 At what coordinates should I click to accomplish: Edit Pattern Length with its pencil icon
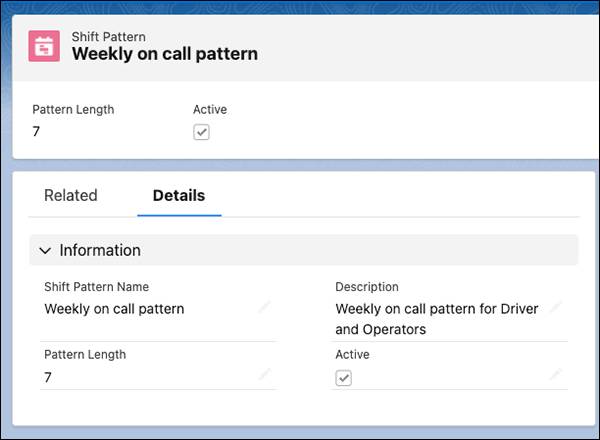[x=264, y=374]
